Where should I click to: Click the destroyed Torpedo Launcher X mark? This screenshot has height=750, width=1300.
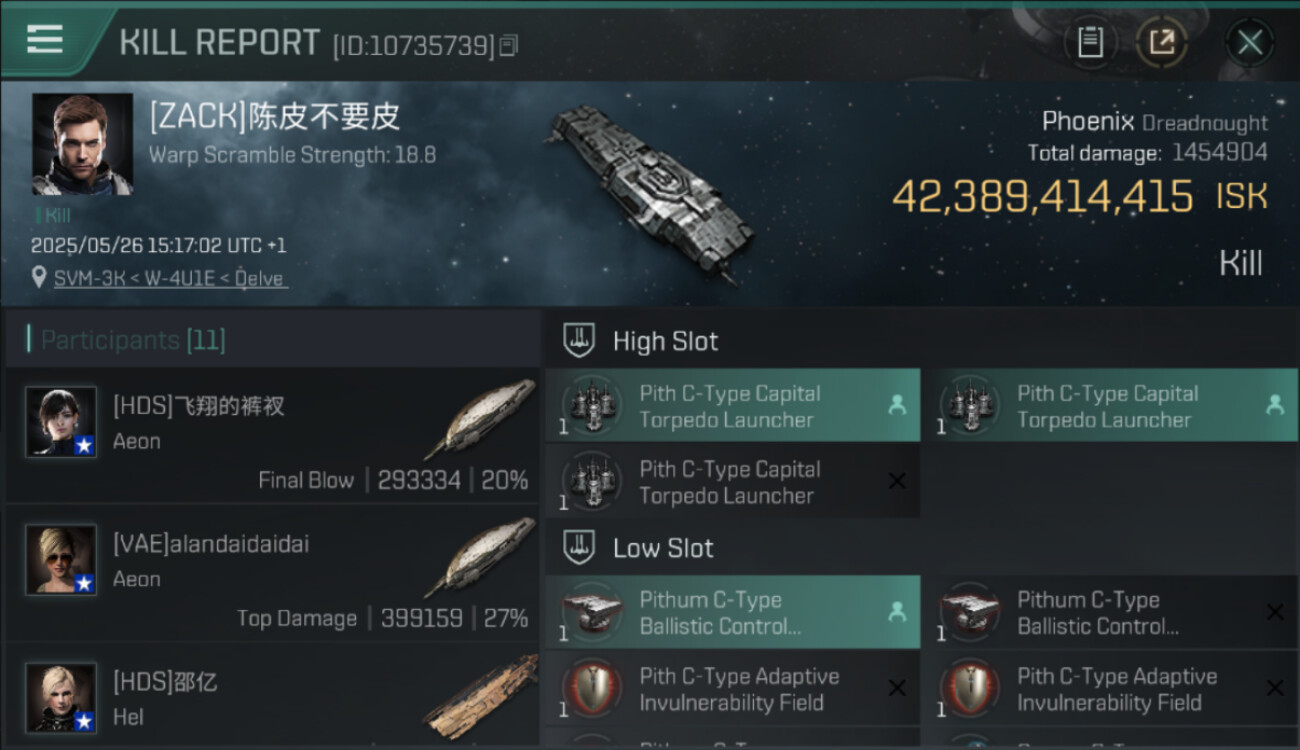(897, 482)
